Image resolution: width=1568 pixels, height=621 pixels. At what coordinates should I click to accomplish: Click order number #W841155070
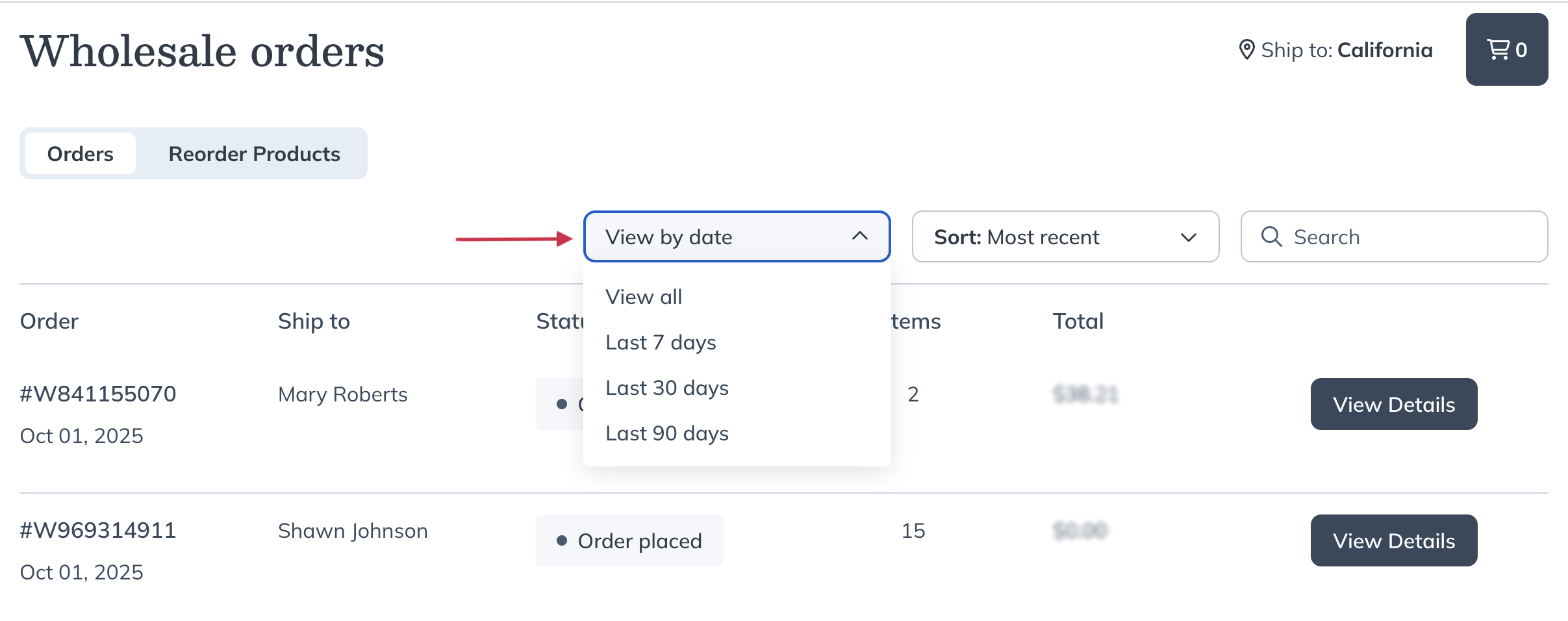98,394
